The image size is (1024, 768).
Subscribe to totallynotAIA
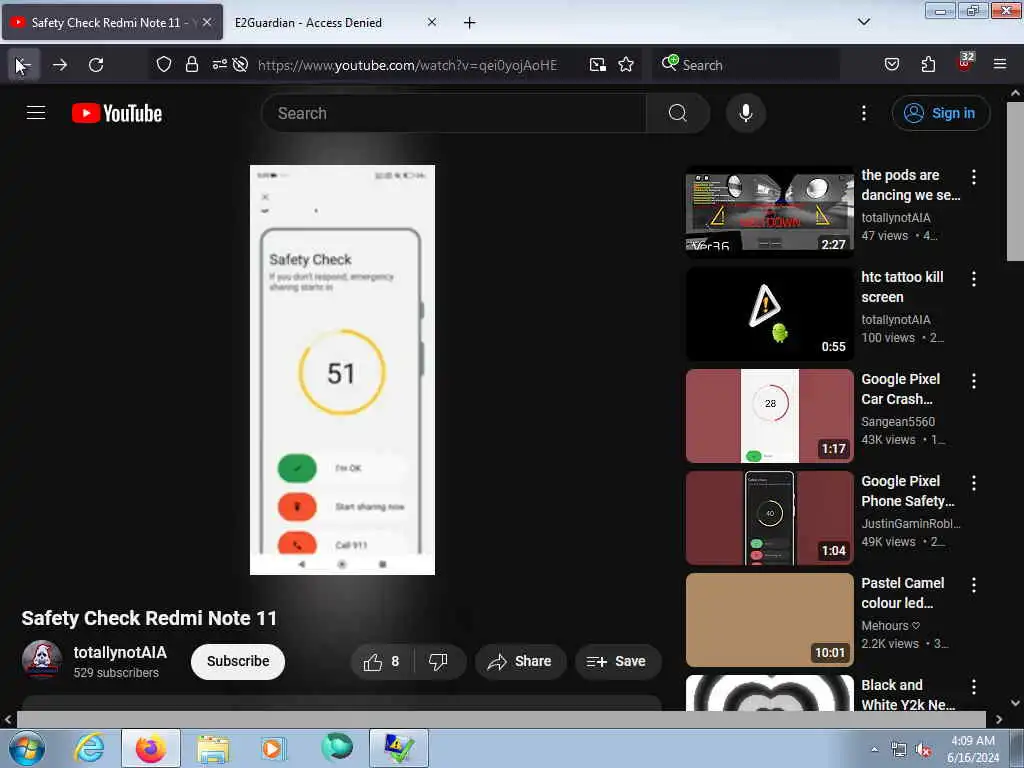pyautogui.click(x=238, y=662)
